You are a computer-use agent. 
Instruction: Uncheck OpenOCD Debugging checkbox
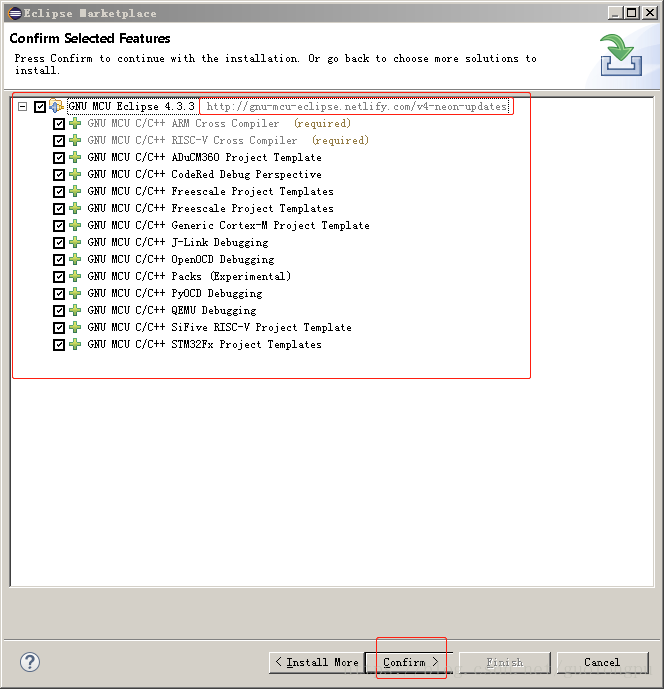click(58, 260)
